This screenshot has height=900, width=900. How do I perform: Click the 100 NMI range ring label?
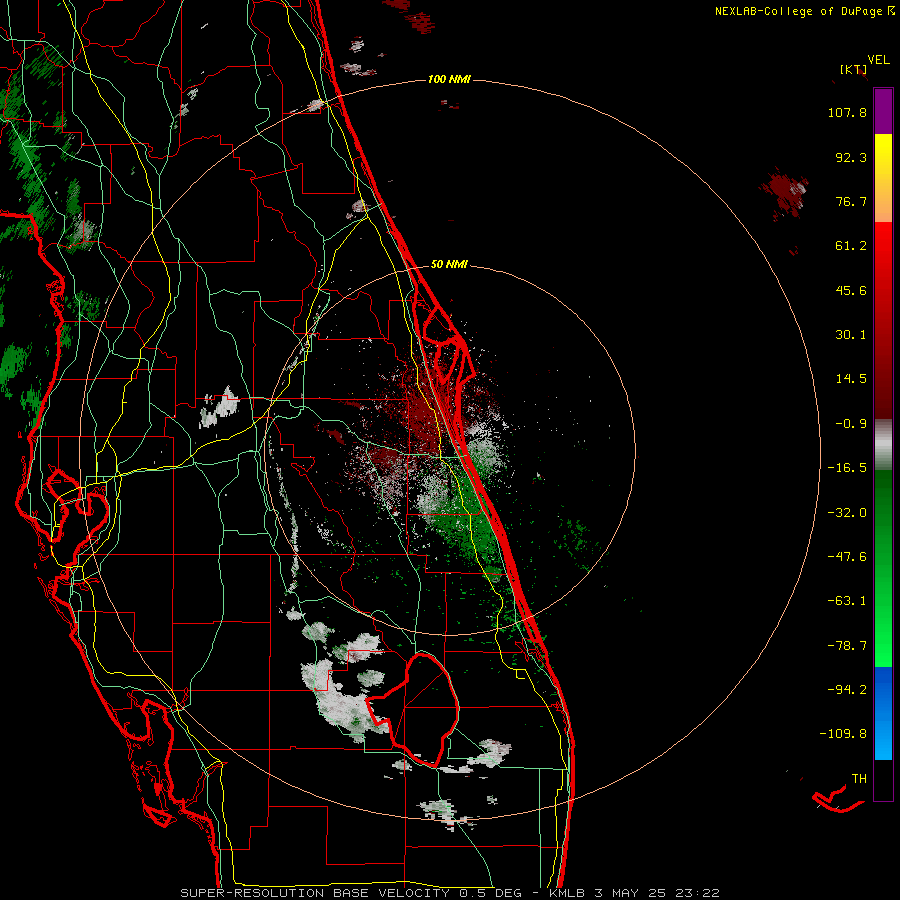(449, 79)
